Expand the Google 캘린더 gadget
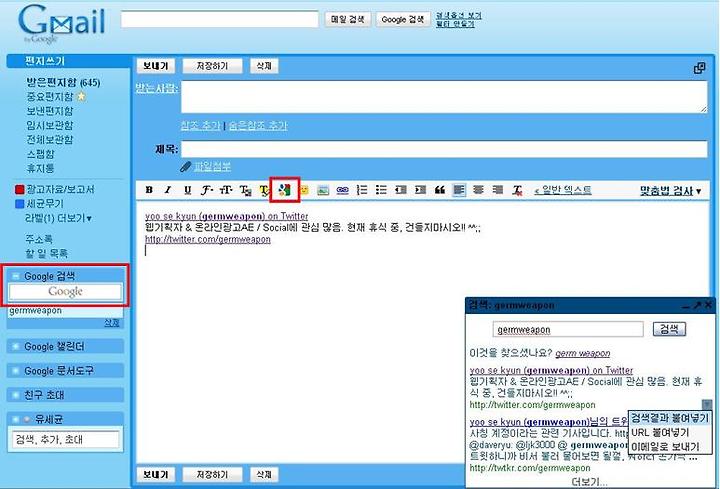This screenshot has height=489, width=720. [x=16, y=346]
